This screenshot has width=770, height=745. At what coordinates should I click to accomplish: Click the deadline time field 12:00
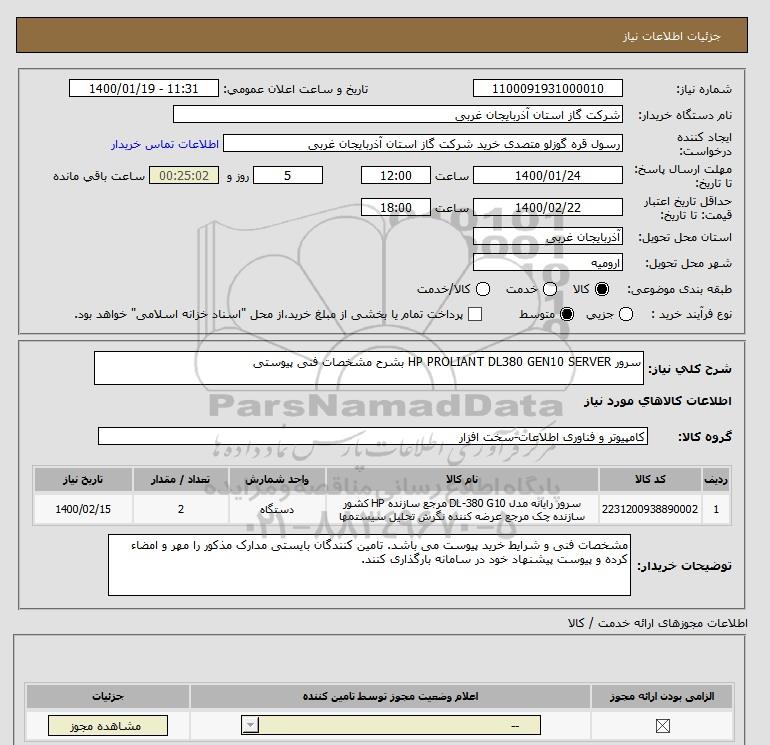click(396, 175)
